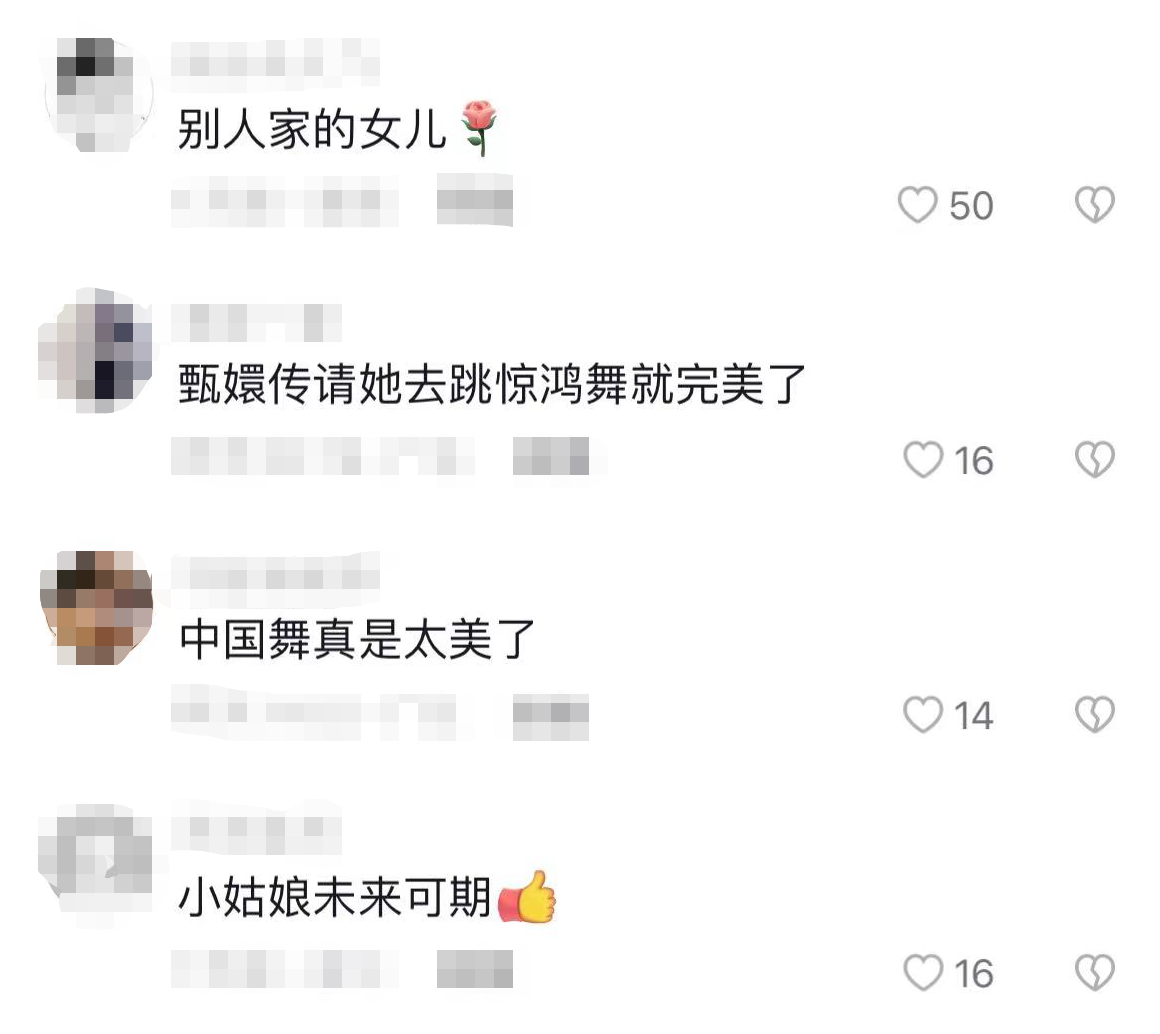
Task: Dislike the 甄嬛传 惊鸿舞 comment
Action: coord(1095,460)
